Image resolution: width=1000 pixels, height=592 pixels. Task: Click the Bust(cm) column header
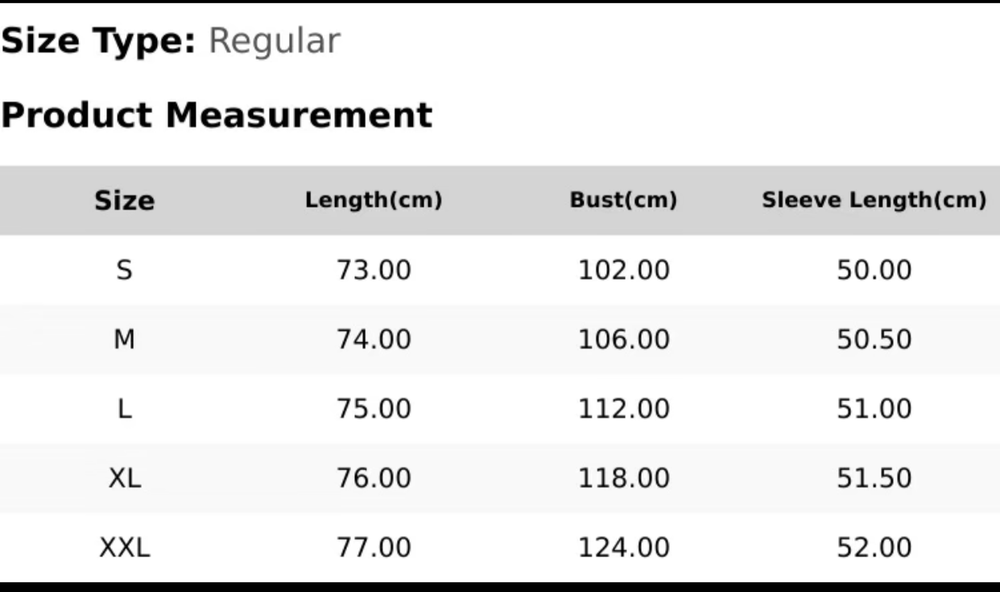coord(623,200)
